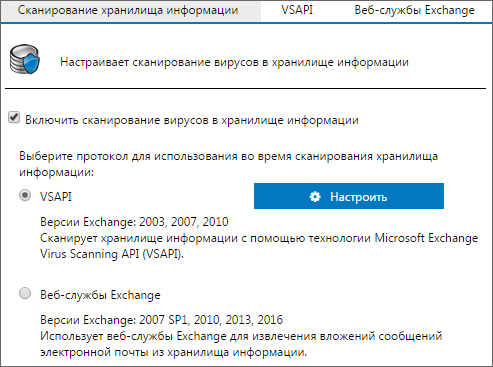This screenshot has width=493, height=367.
Task: Click the gear icon inside Настроить button
Action: [315, 197]
